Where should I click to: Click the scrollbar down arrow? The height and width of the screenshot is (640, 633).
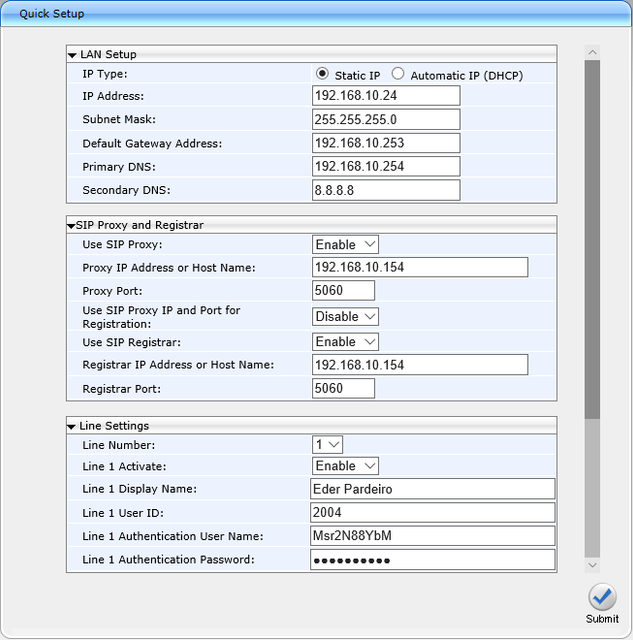click(592, 565)
